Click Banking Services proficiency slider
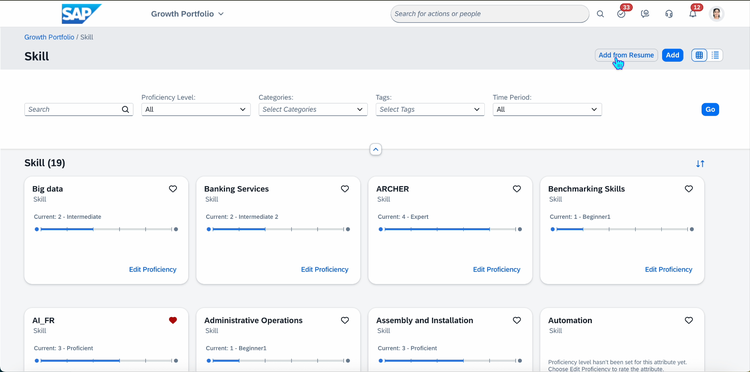 click(x=278, y=230)
